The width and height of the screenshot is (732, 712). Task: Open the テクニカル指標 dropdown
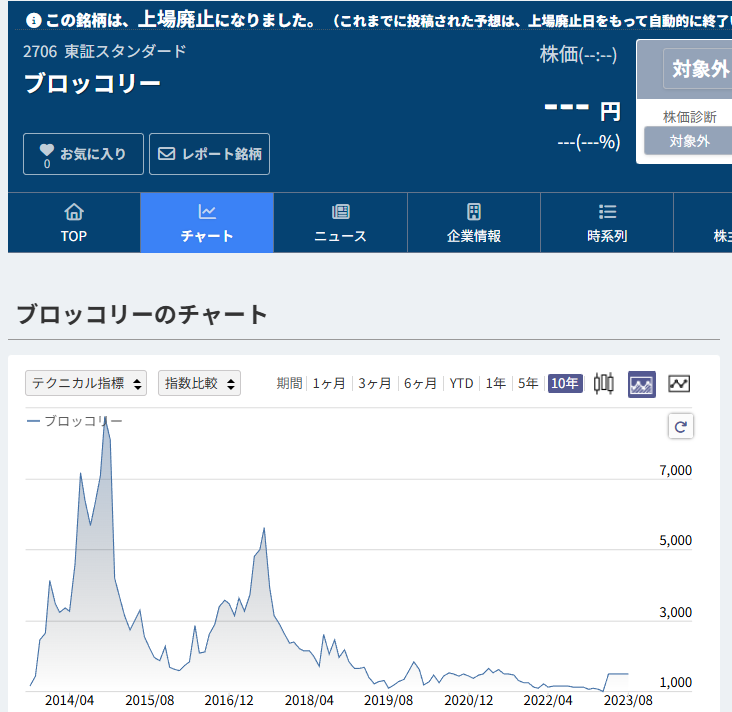point(86,383)
